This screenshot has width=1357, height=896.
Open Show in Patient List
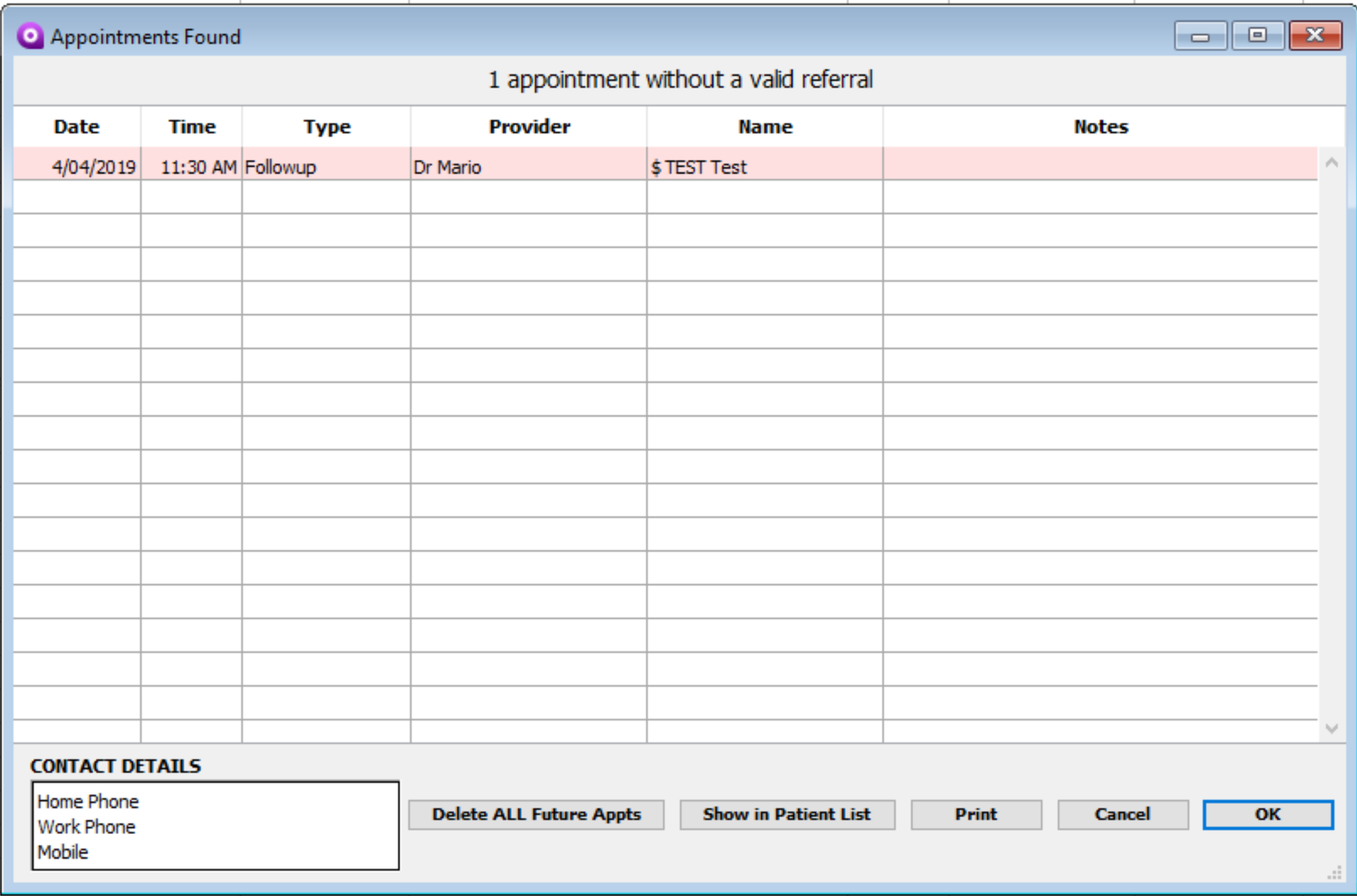coord(787,814)
